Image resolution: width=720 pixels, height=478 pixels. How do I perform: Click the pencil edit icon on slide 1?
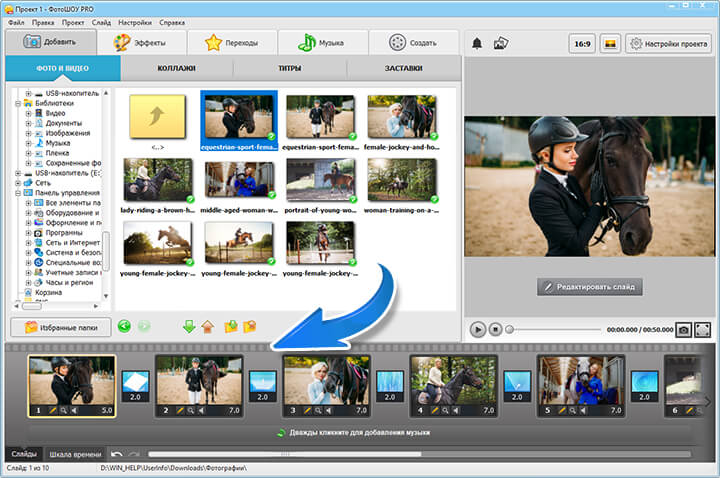[53, 409]
